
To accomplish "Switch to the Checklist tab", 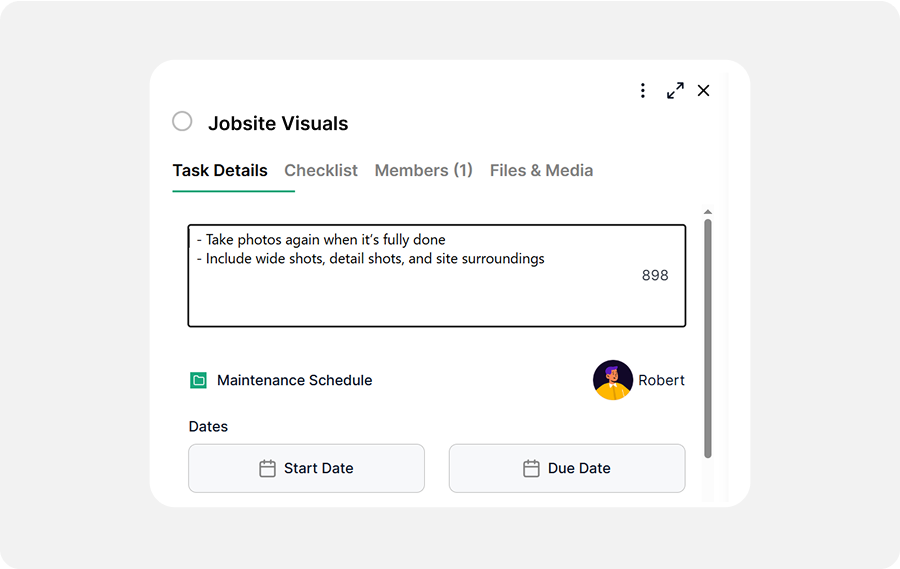I will [321, 171].
